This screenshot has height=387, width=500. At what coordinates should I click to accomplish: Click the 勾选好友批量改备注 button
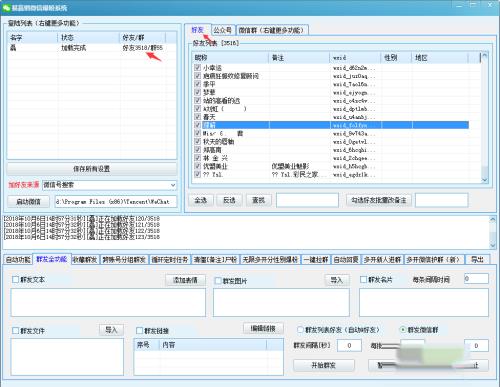[379, 200]
